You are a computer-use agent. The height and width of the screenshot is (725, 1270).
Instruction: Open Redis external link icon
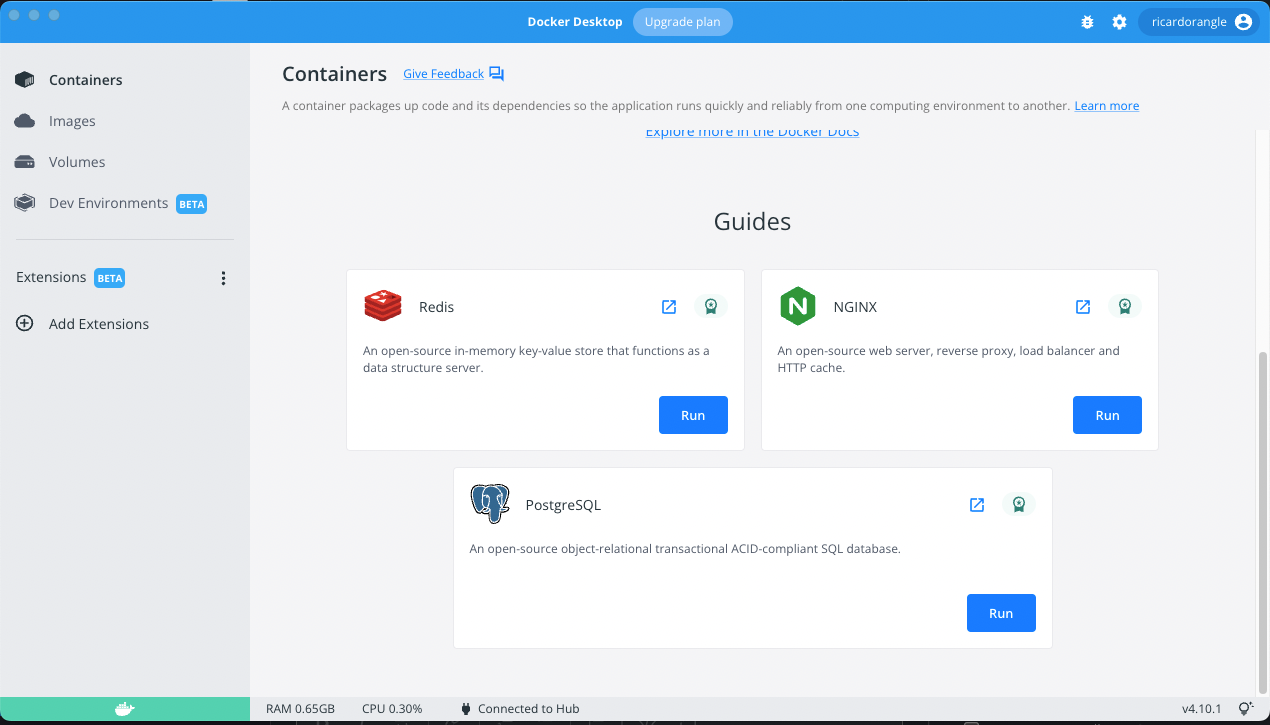[669, 307]
